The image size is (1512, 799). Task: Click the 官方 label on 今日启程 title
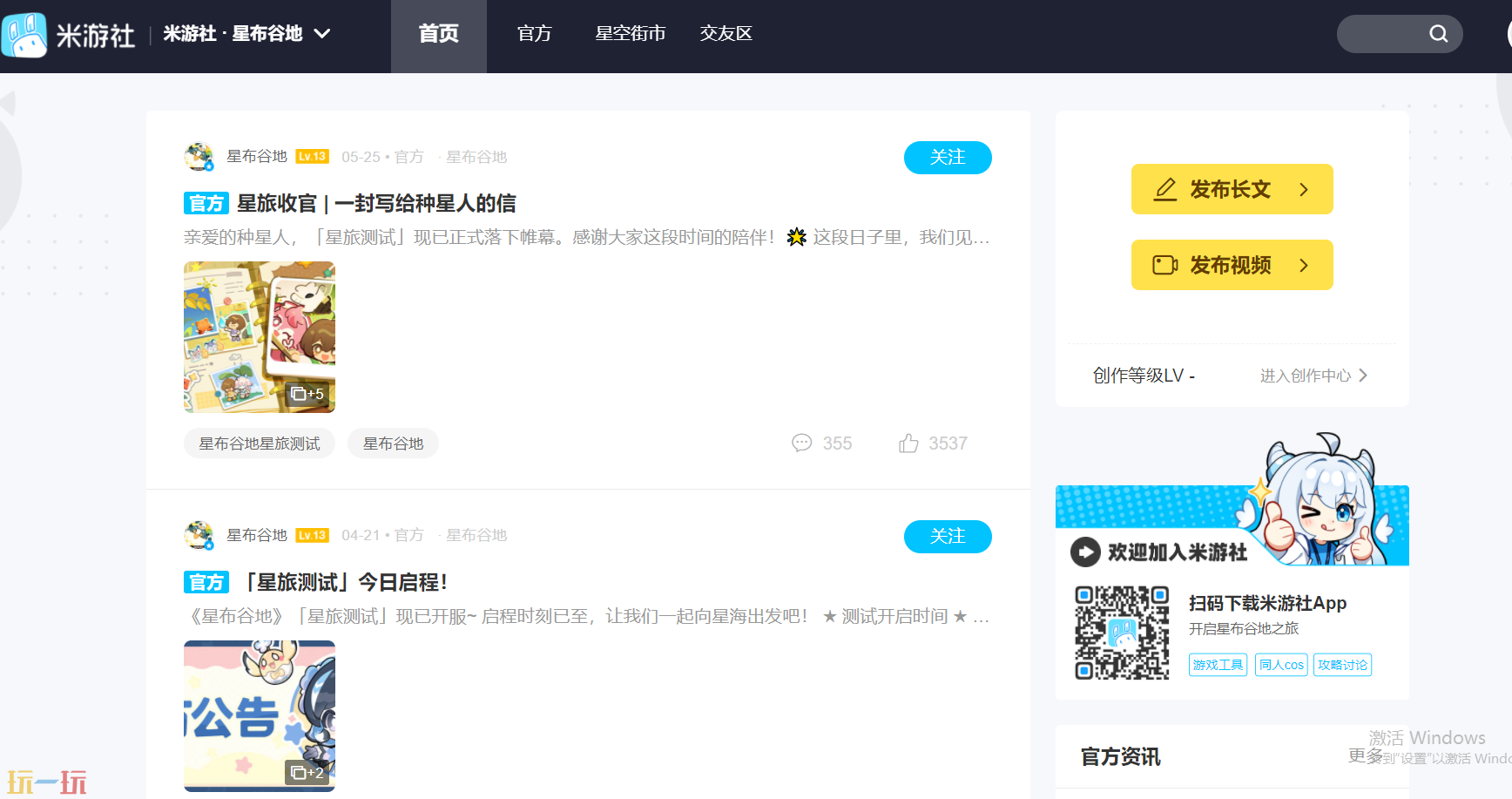(206, 582)
